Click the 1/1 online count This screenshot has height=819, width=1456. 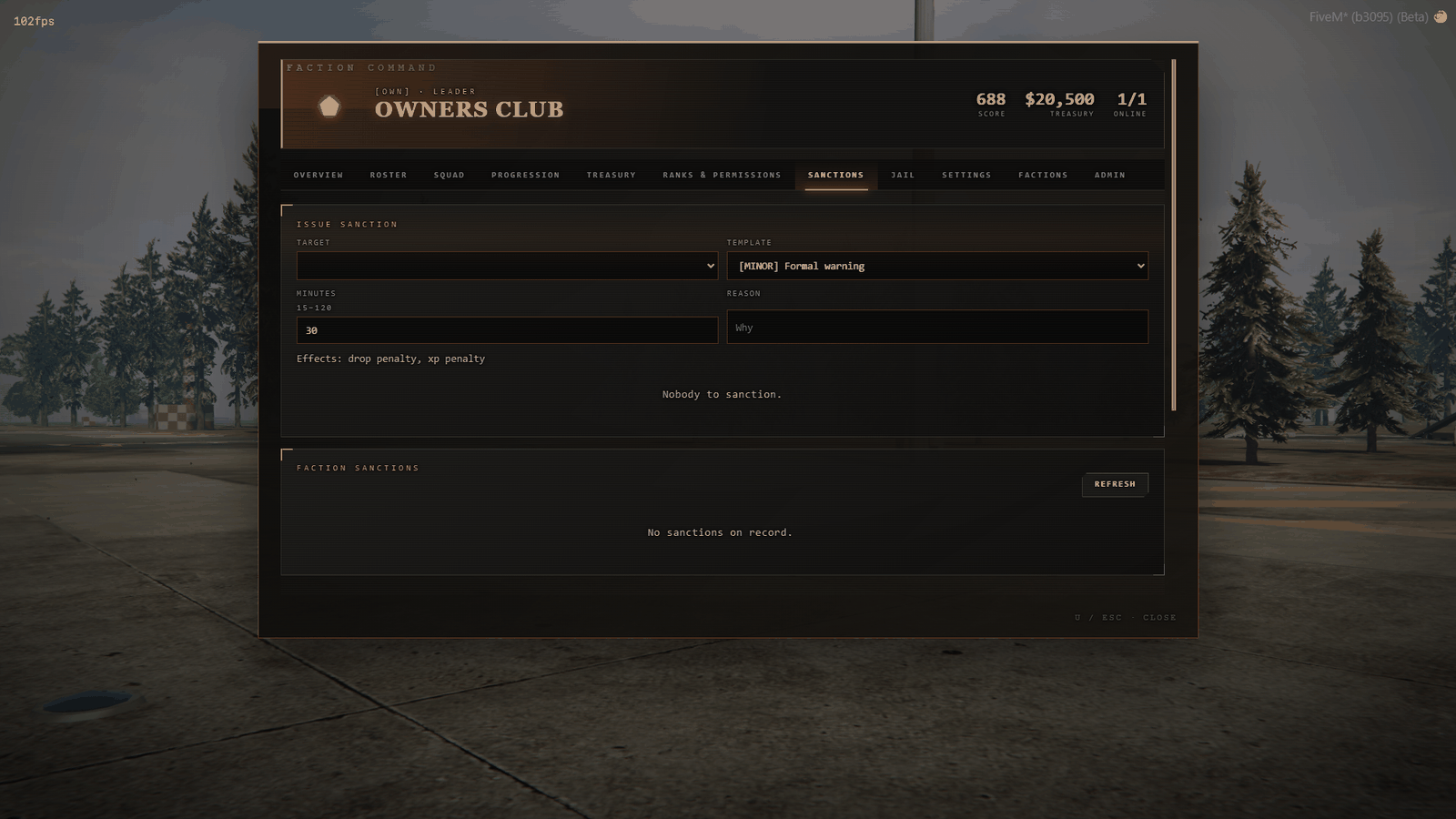[1132, 99]
